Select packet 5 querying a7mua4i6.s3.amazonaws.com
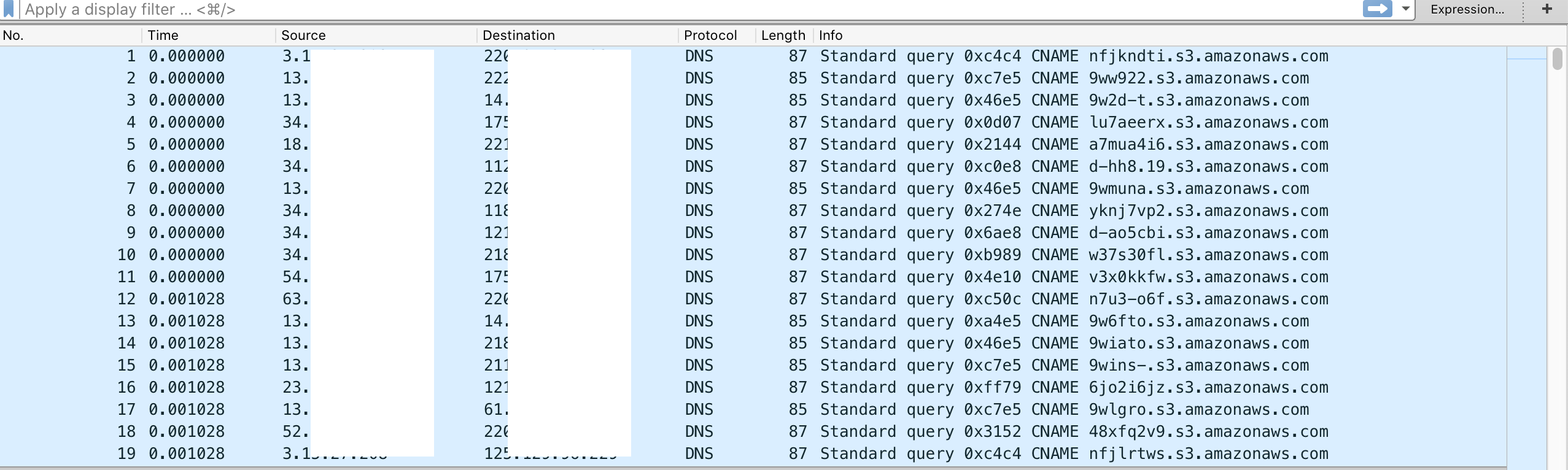This screenshot has height=470, width=1568. (x=753, y=144)
